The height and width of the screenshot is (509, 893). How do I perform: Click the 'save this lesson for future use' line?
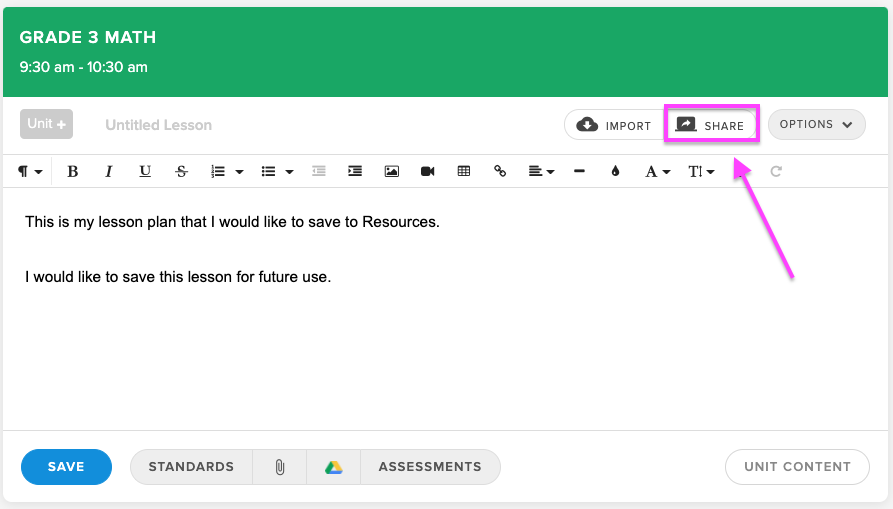[178, 277]
